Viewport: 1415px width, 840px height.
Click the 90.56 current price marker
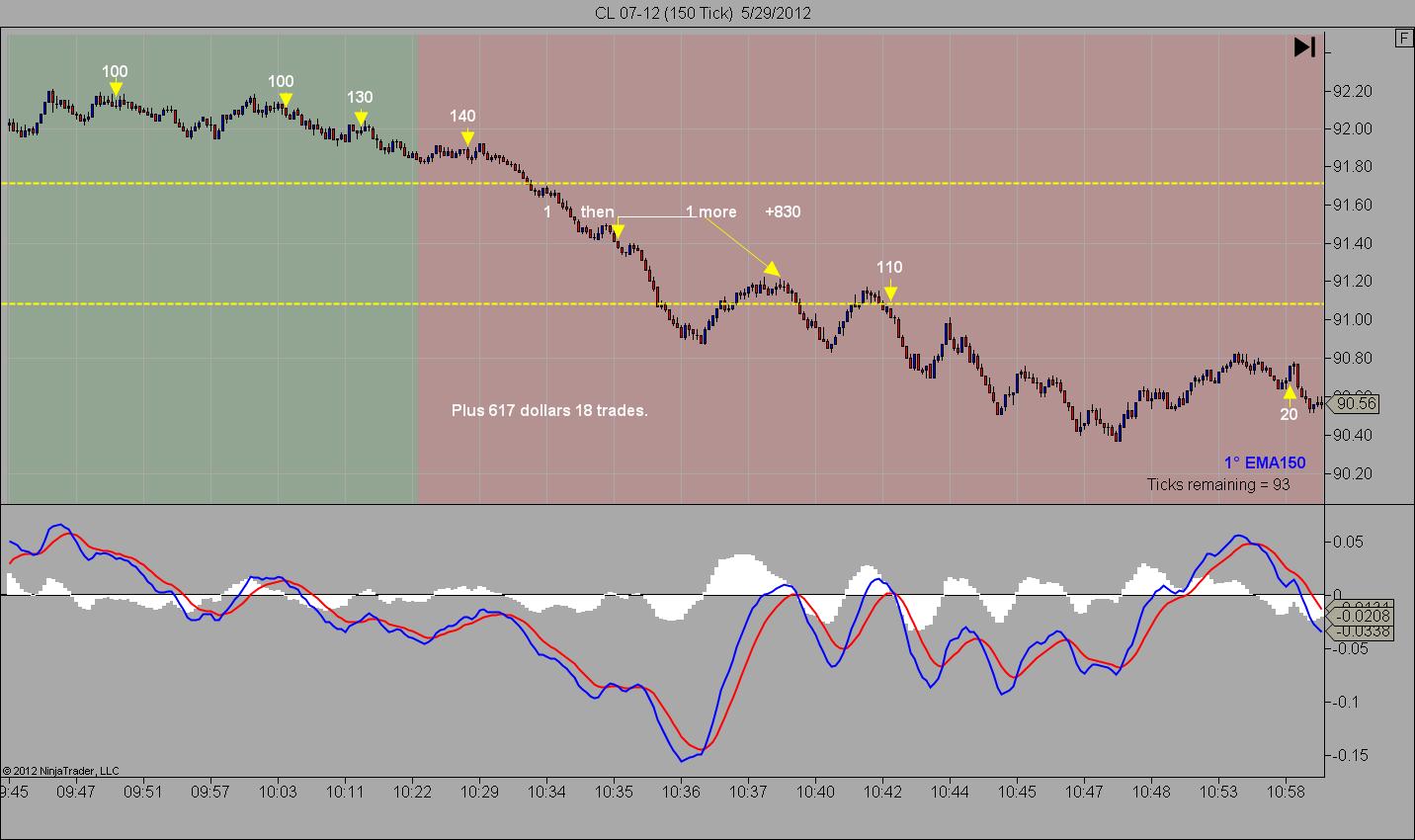click(1356, 403)
